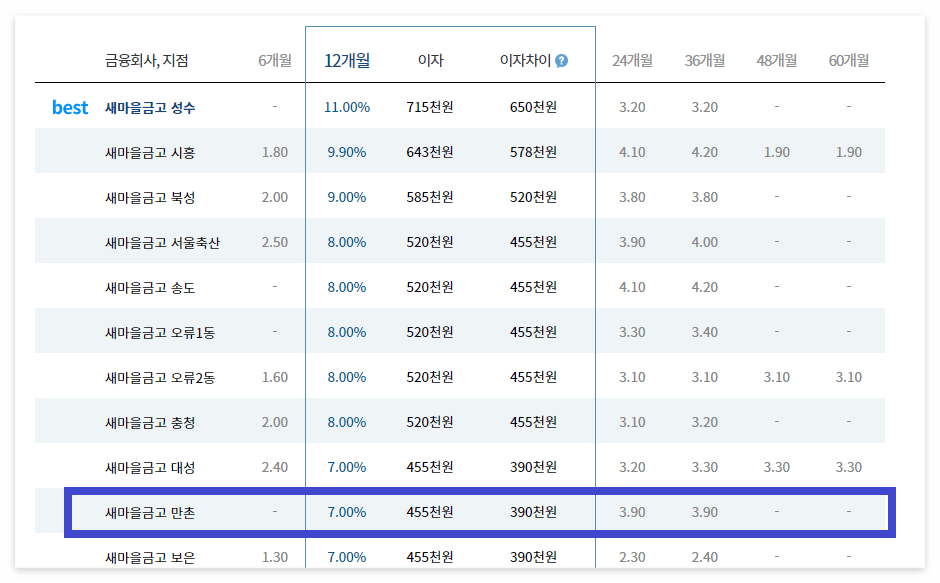Click the 1.90 48-month rate for 시흥

(776, 152)
